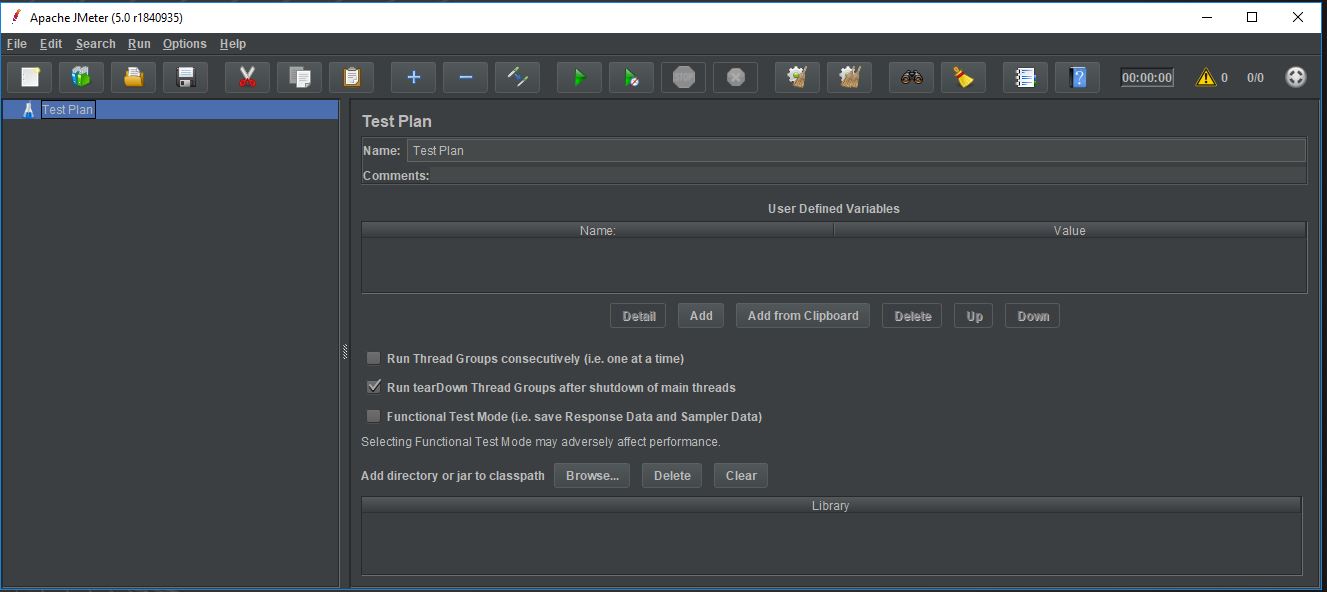Click the Shutdown test icon
The height and width of the screenshot is (592, 1327).
click(x=736, y=77)
